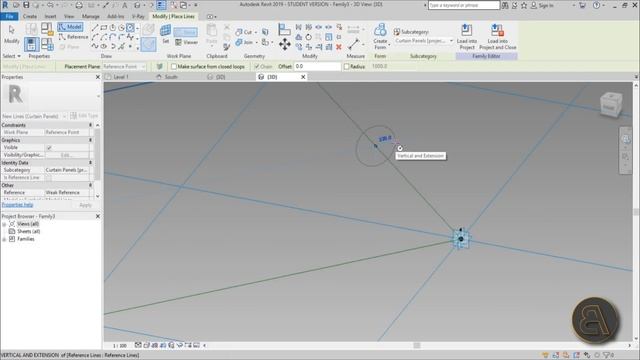The width and height of the screenshot is (640, 360).
Task: Click Load into Project and Close
Action: click(x=498, y=37)
